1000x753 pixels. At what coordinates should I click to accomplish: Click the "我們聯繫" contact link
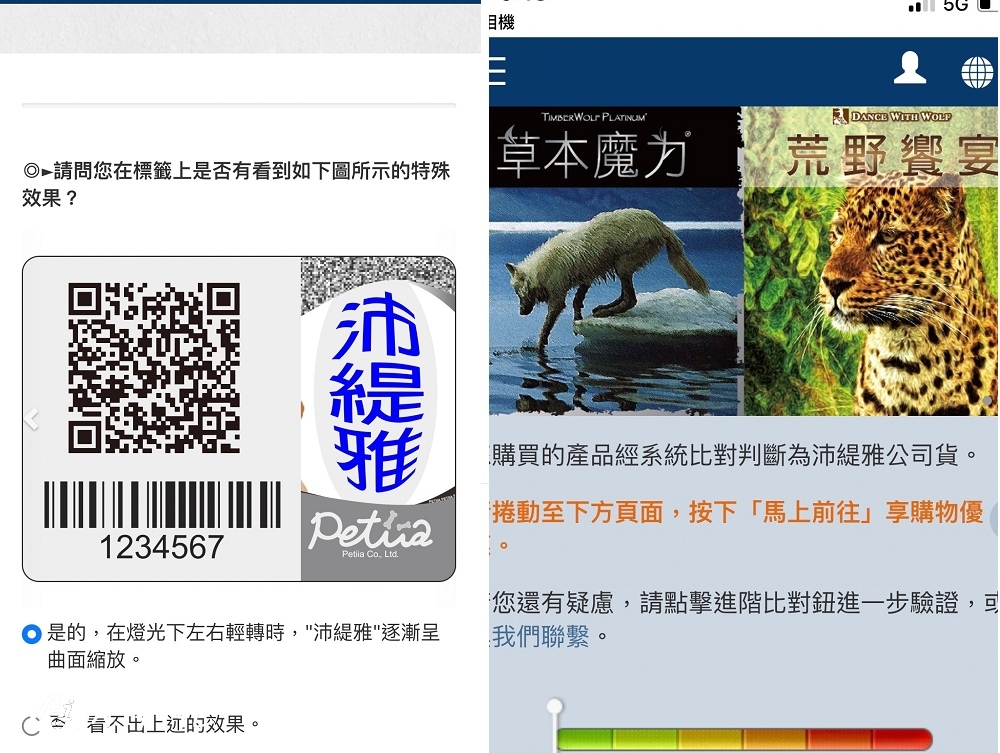click(540, 636)
